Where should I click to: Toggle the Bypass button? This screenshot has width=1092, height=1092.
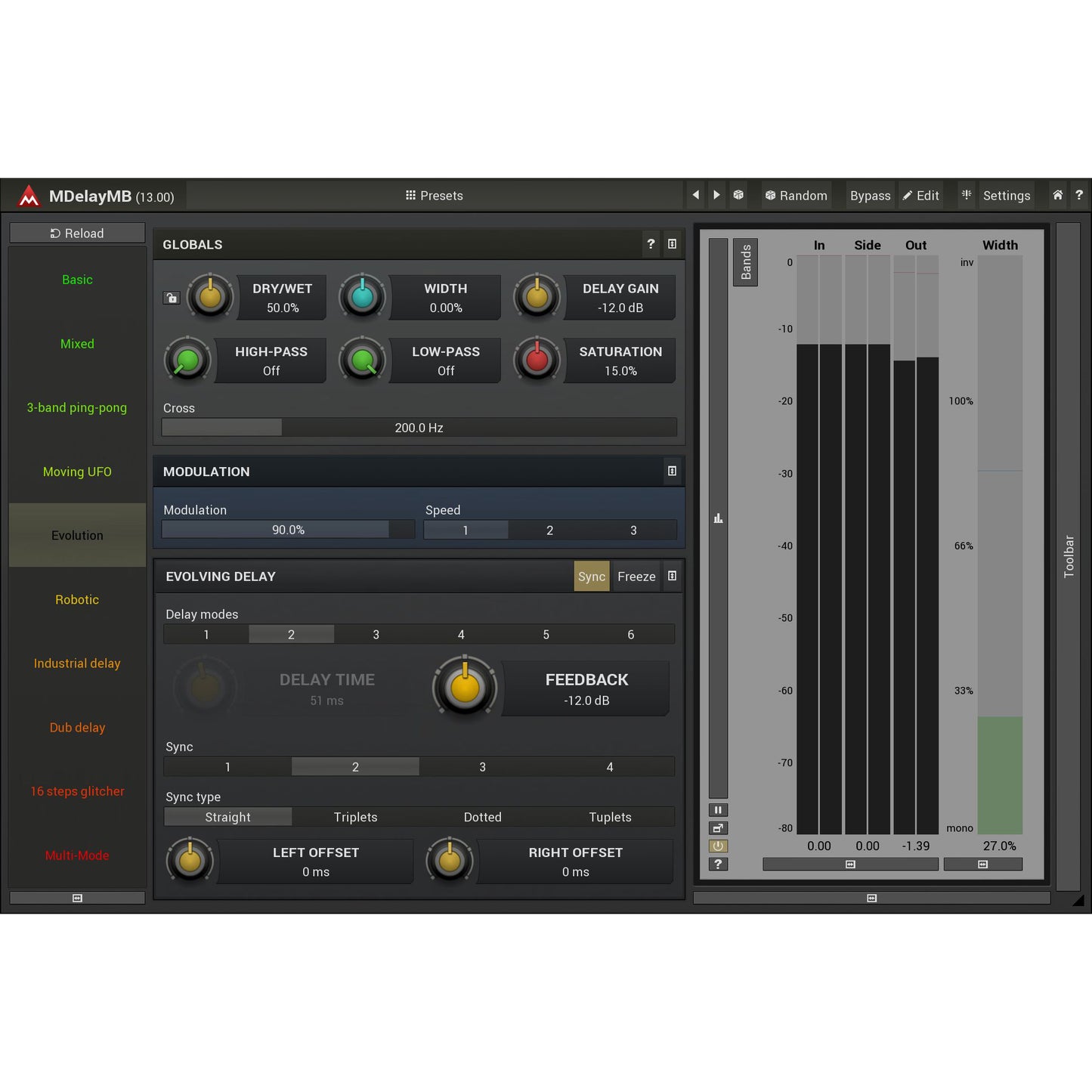870,196
